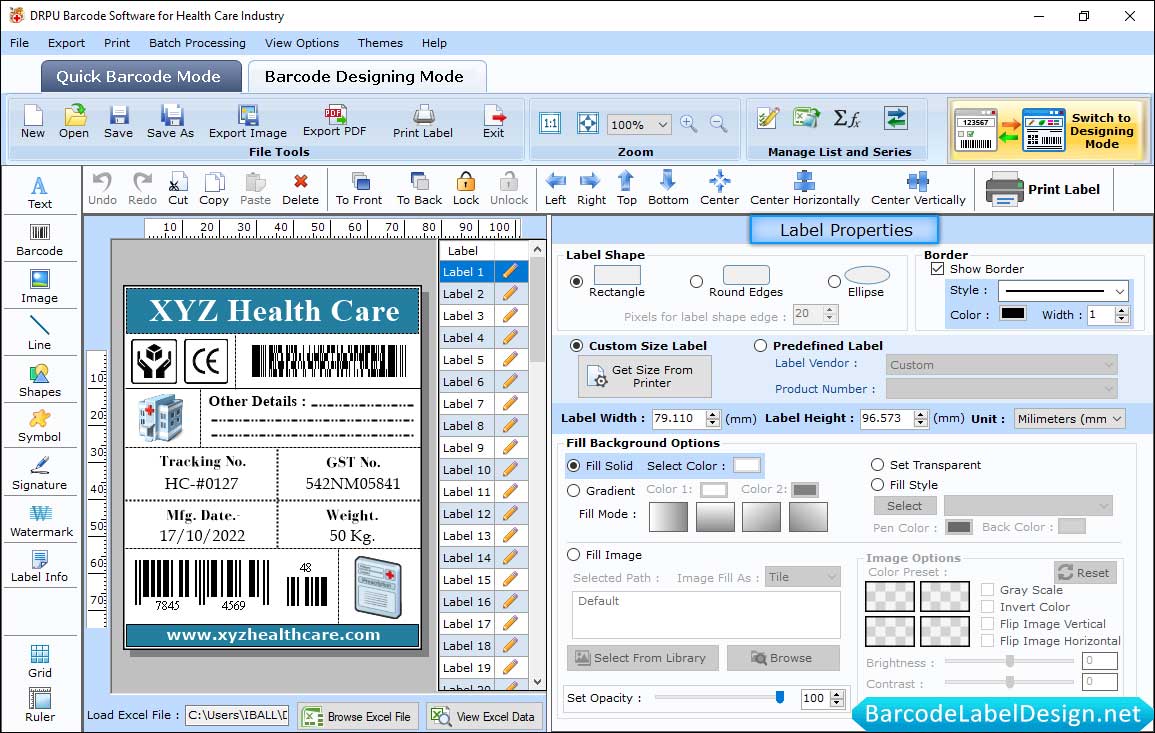Increase Label Width value
1155x733 pixels.
point(712,415)
